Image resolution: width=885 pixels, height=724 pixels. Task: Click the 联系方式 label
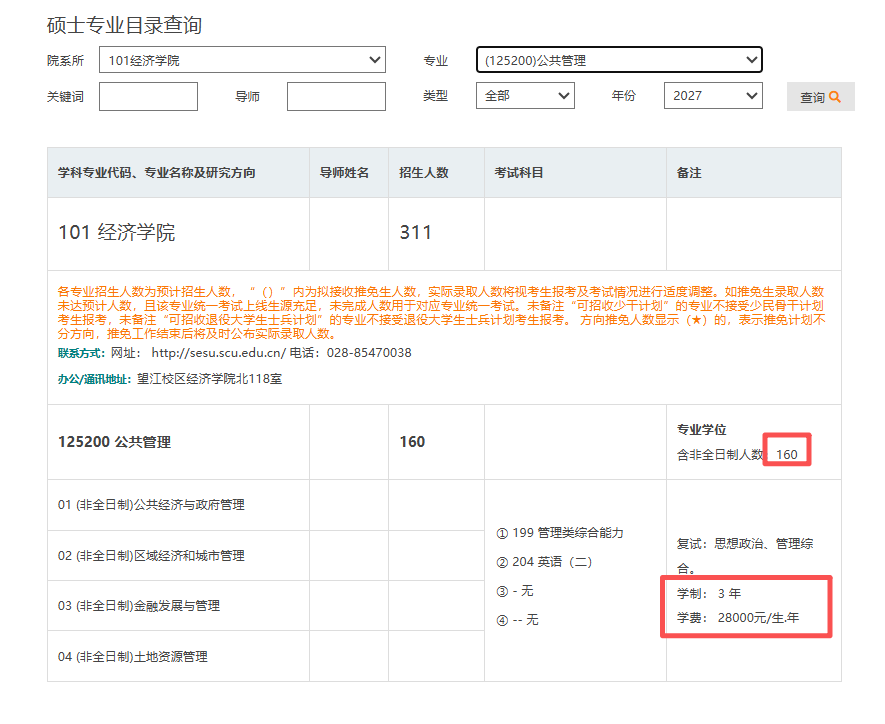pos(81,353)
